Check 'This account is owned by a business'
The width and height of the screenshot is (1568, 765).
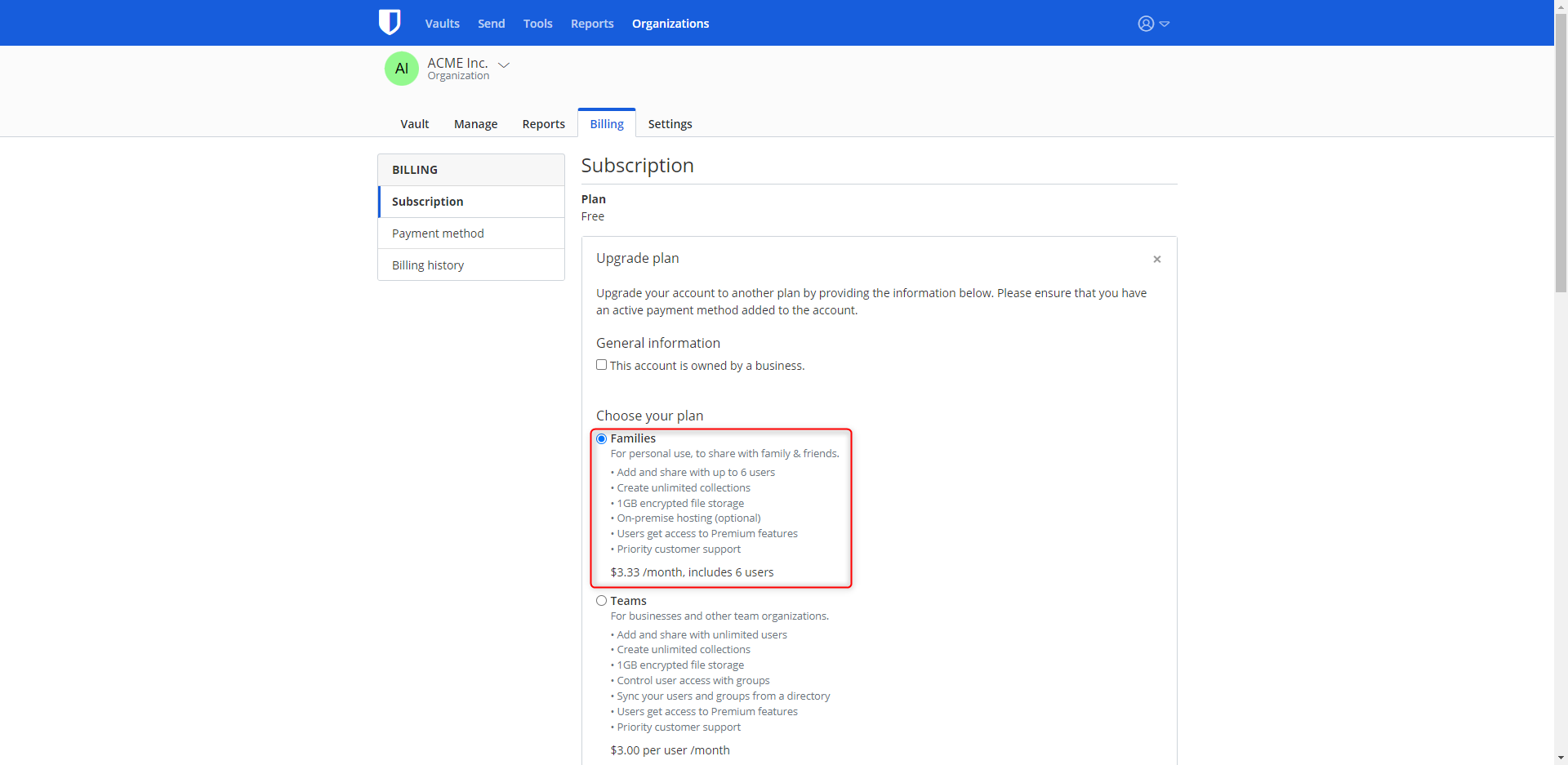602,365
